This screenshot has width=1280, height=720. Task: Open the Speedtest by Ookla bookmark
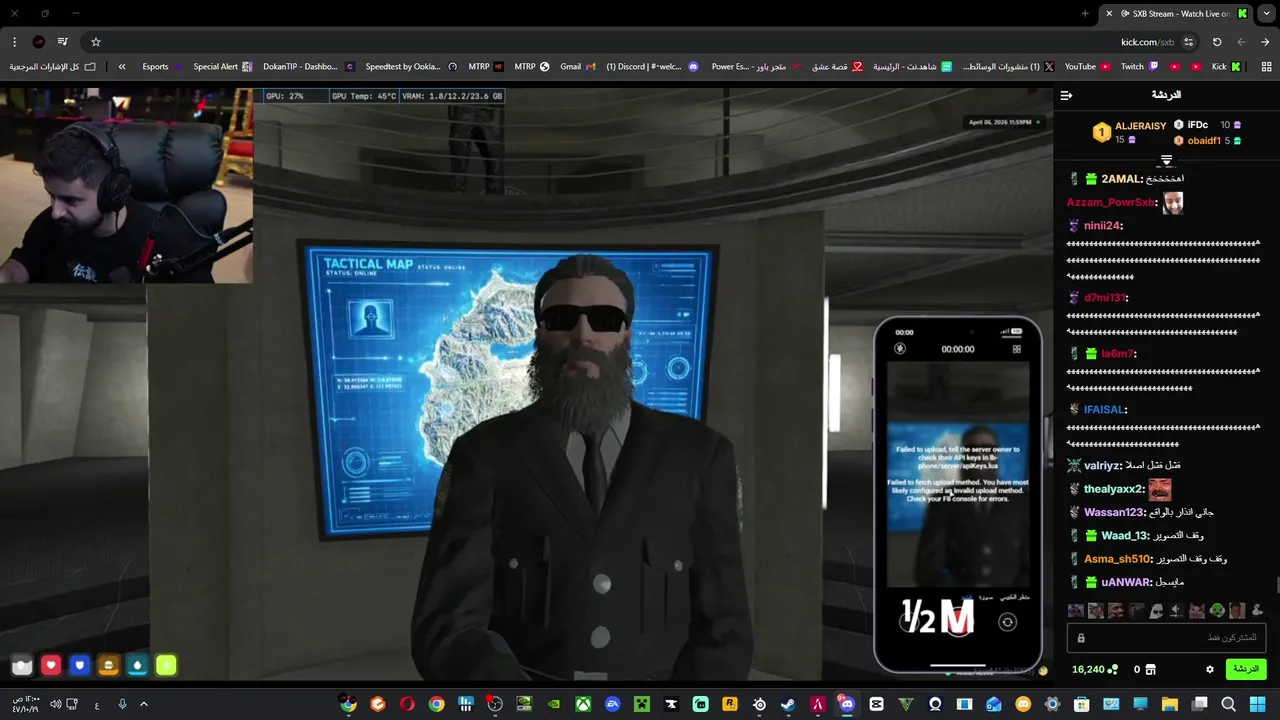pyautogui.click(x=411, y=67)
